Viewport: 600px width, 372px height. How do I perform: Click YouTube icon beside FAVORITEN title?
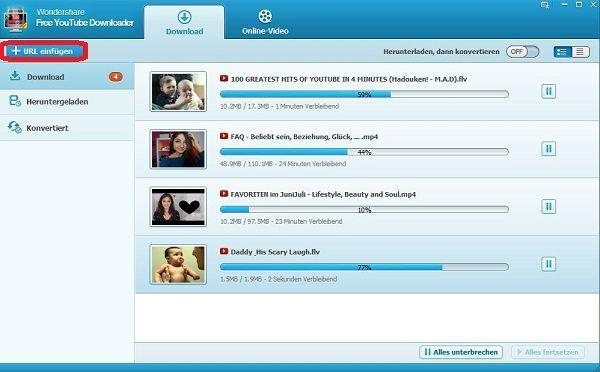point(224,194)
